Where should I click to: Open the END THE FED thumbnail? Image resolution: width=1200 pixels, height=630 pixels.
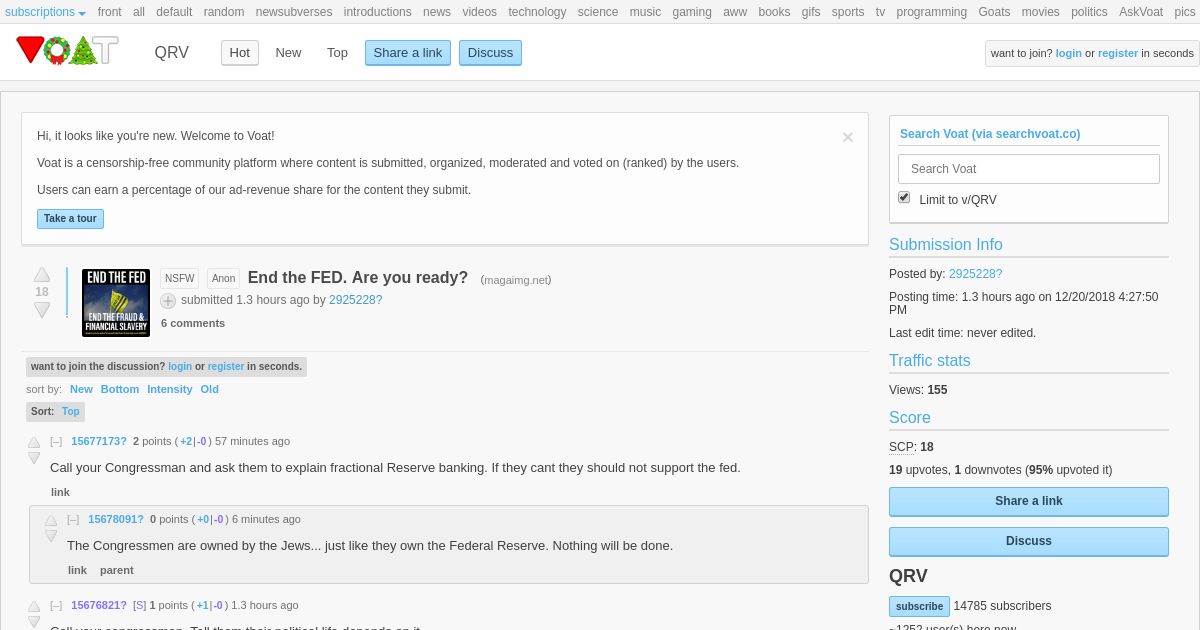(116, 302)
